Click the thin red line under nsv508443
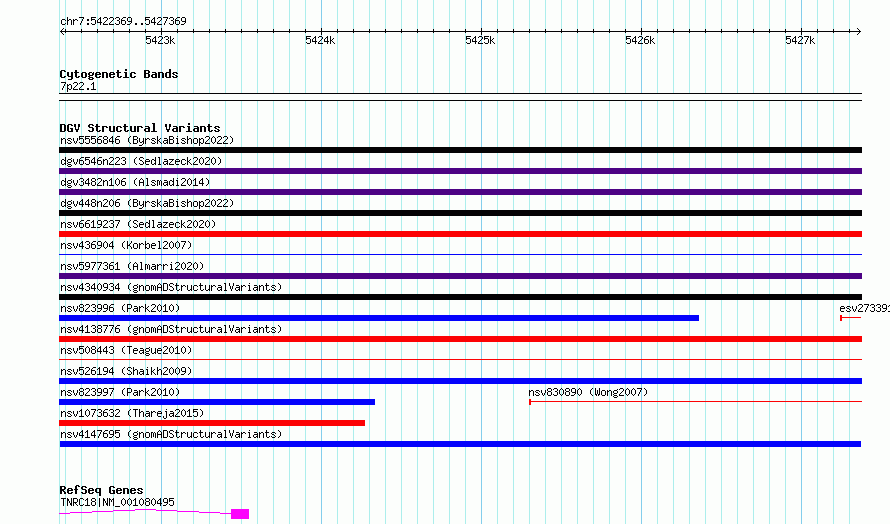 [x=460, y=359]
